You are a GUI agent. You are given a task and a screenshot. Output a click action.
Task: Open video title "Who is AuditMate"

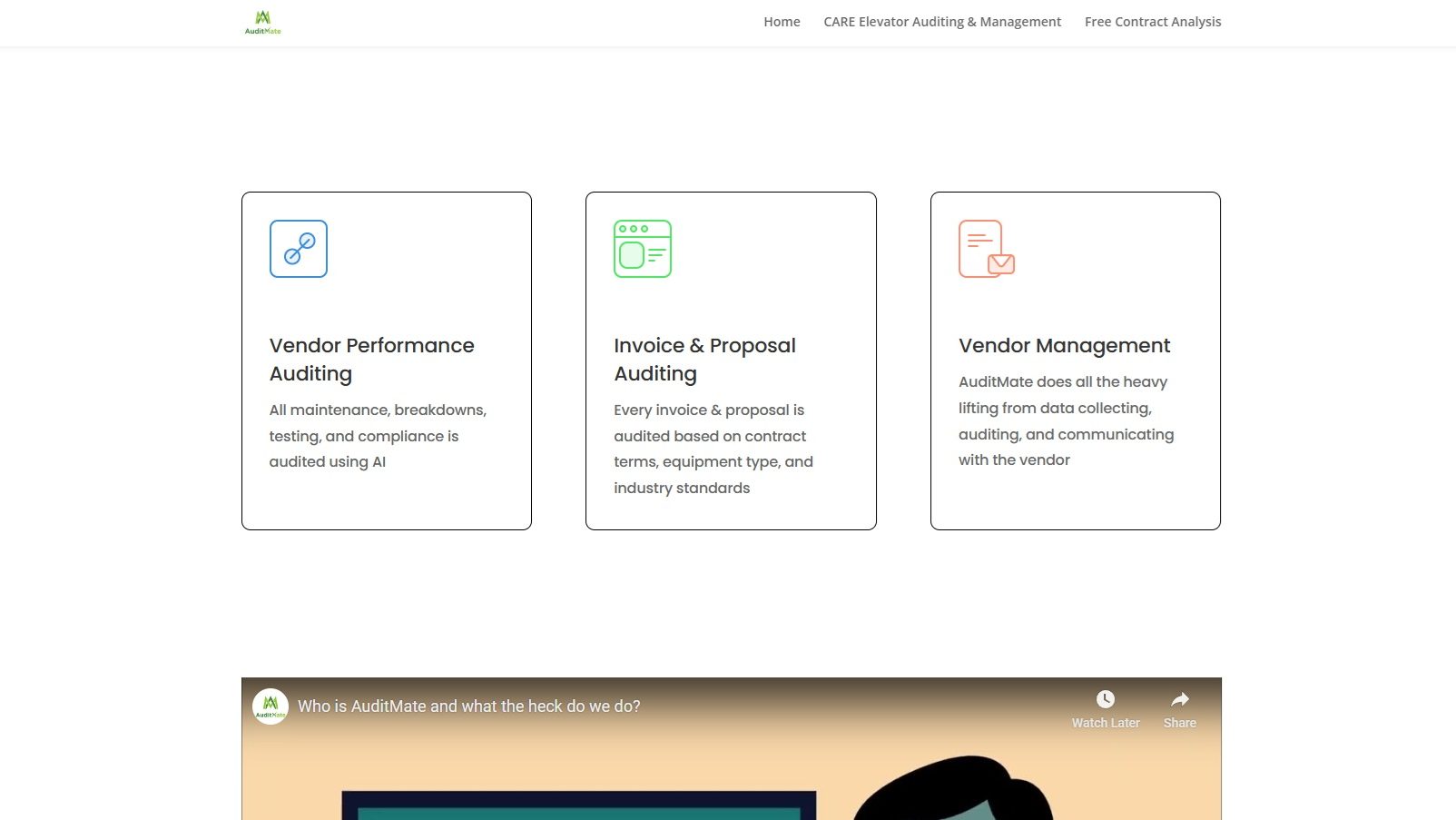pos(469,706)
